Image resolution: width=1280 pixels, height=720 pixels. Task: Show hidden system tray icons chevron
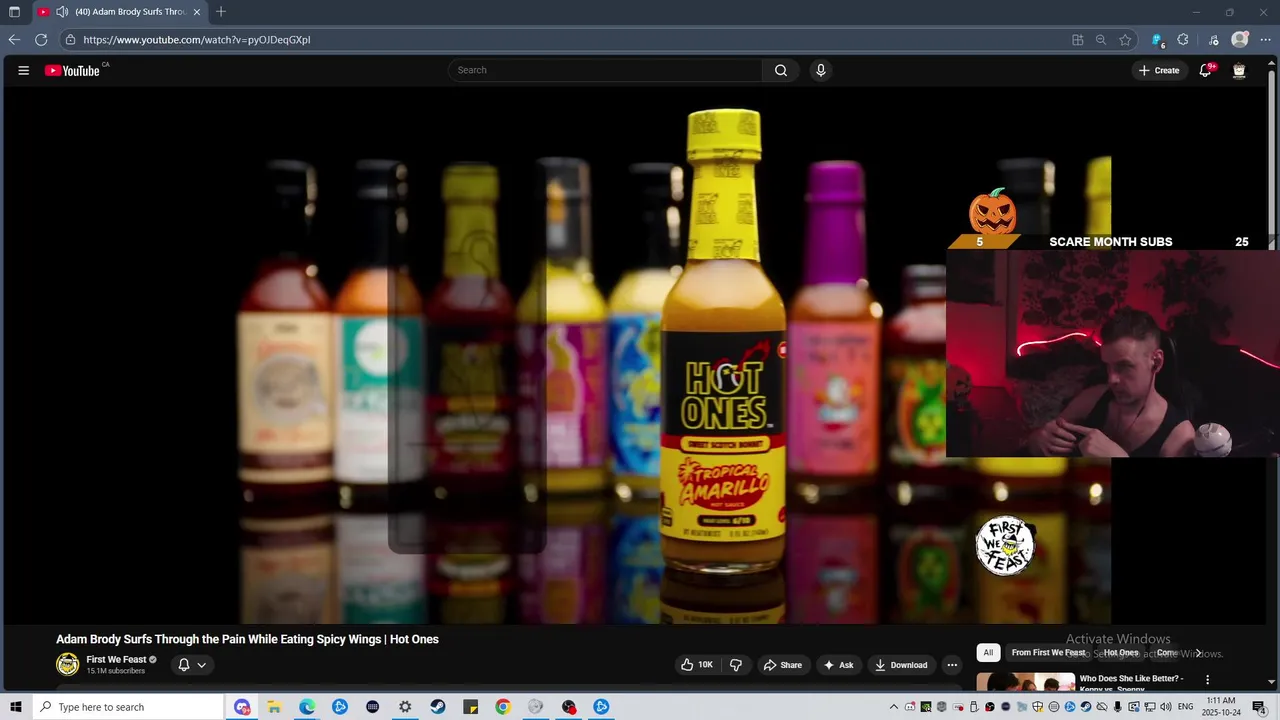pyautogui.click(x=894, y=707)
